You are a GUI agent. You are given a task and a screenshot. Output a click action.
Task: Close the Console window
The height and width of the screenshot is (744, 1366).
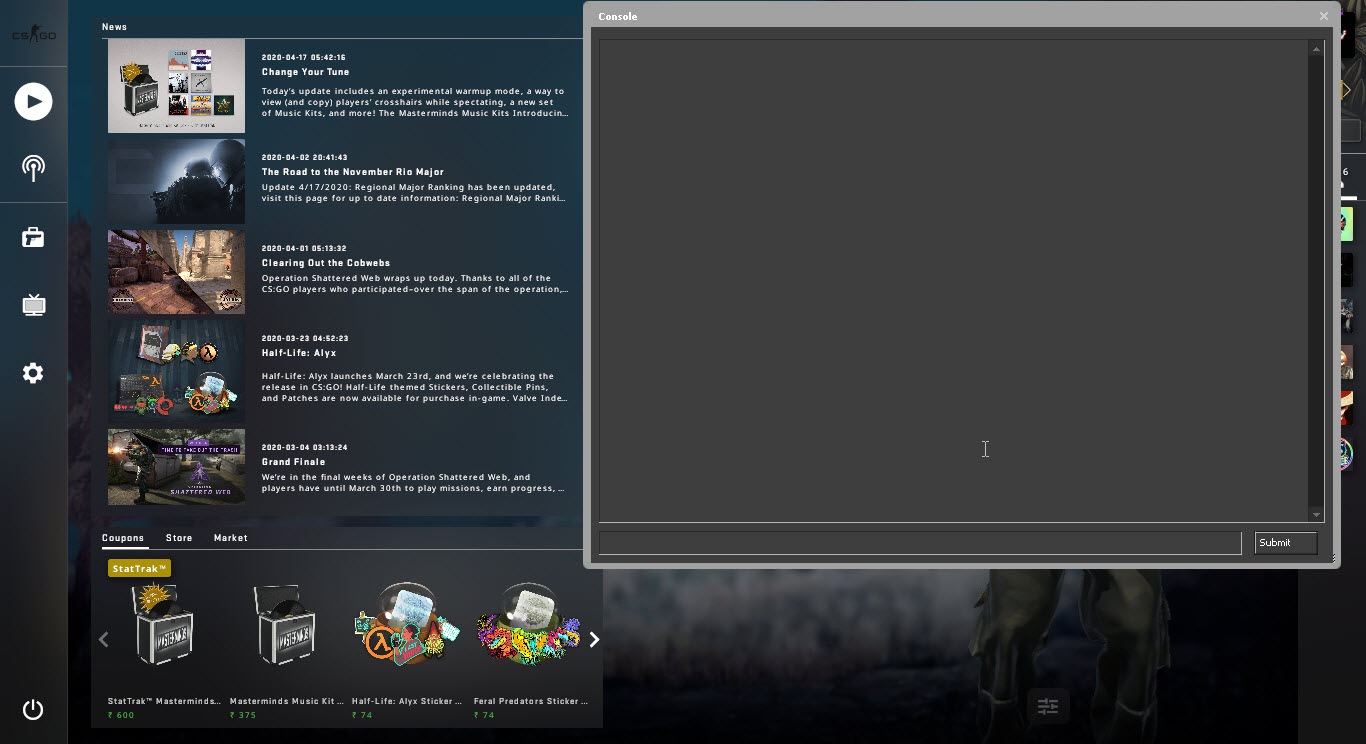point(1324,16)
